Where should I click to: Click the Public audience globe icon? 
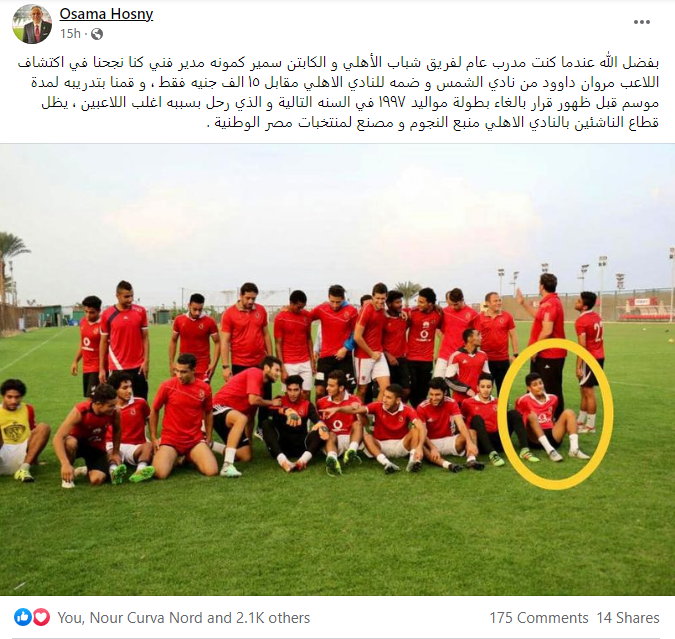pos(97,34)
